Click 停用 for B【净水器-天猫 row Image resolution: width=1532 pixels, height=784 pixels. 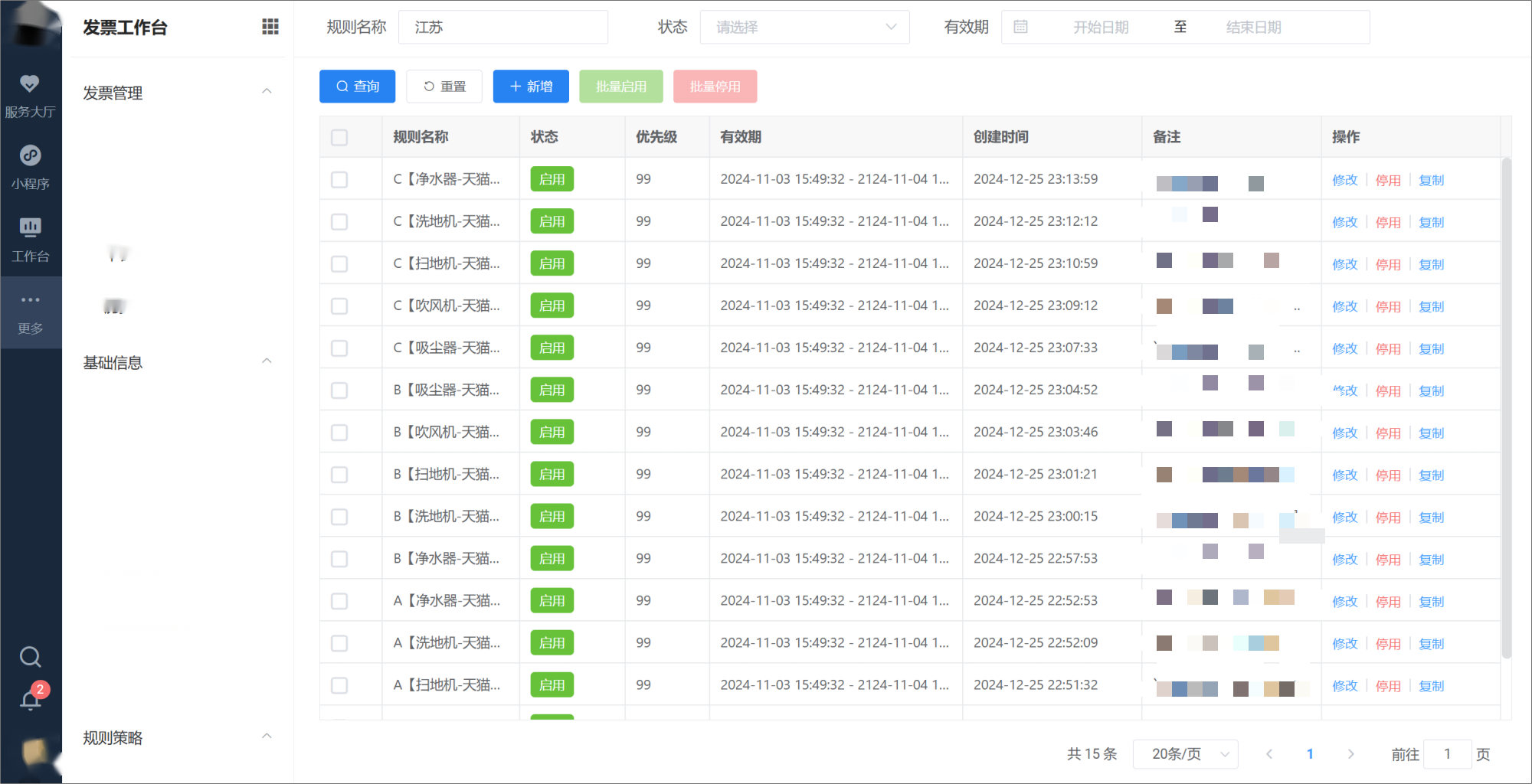tap(1388, 559)
